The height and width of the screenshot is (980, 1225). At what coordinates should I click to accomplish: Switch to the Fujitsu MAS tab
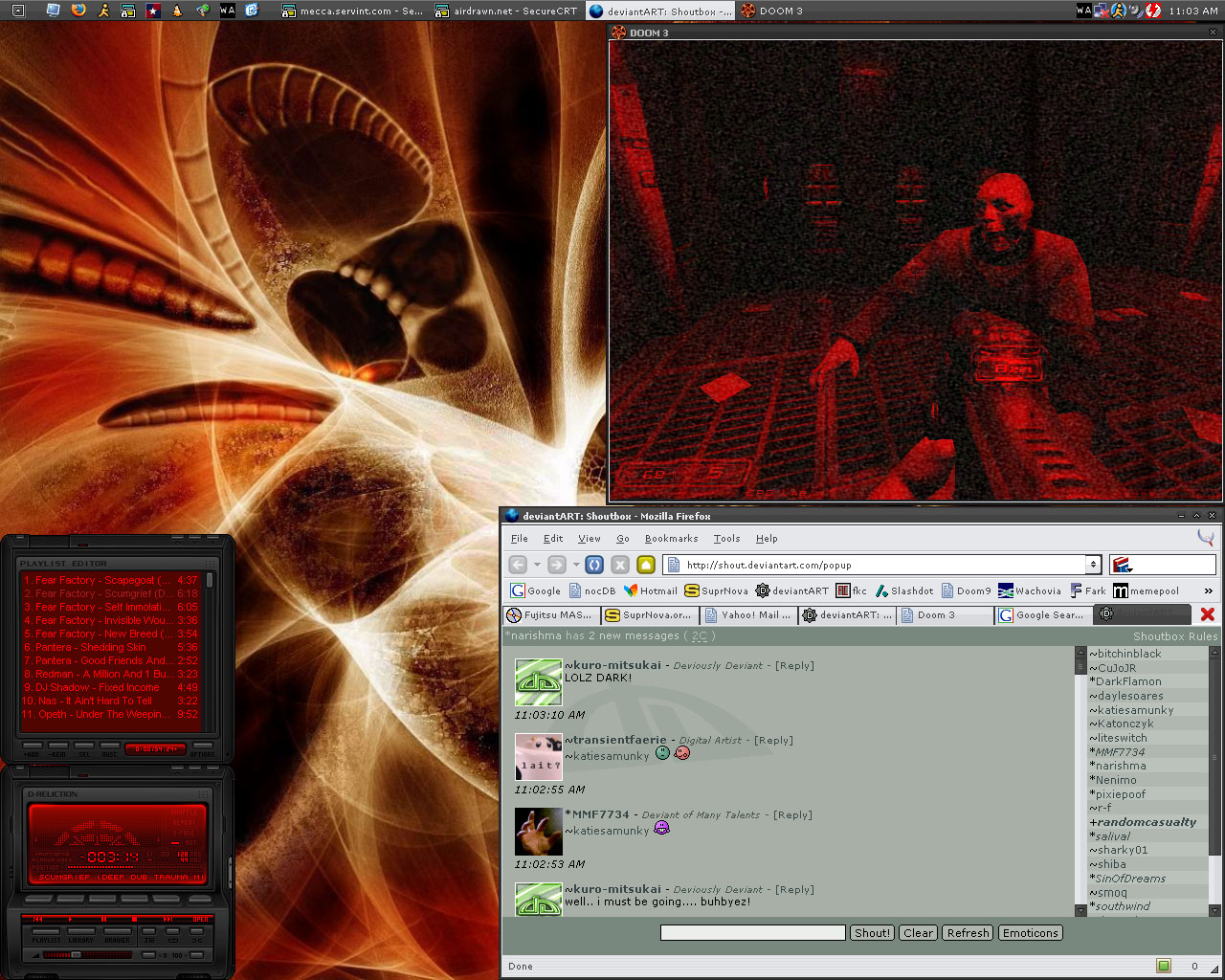pyautogui.click(x=551, y=614)
